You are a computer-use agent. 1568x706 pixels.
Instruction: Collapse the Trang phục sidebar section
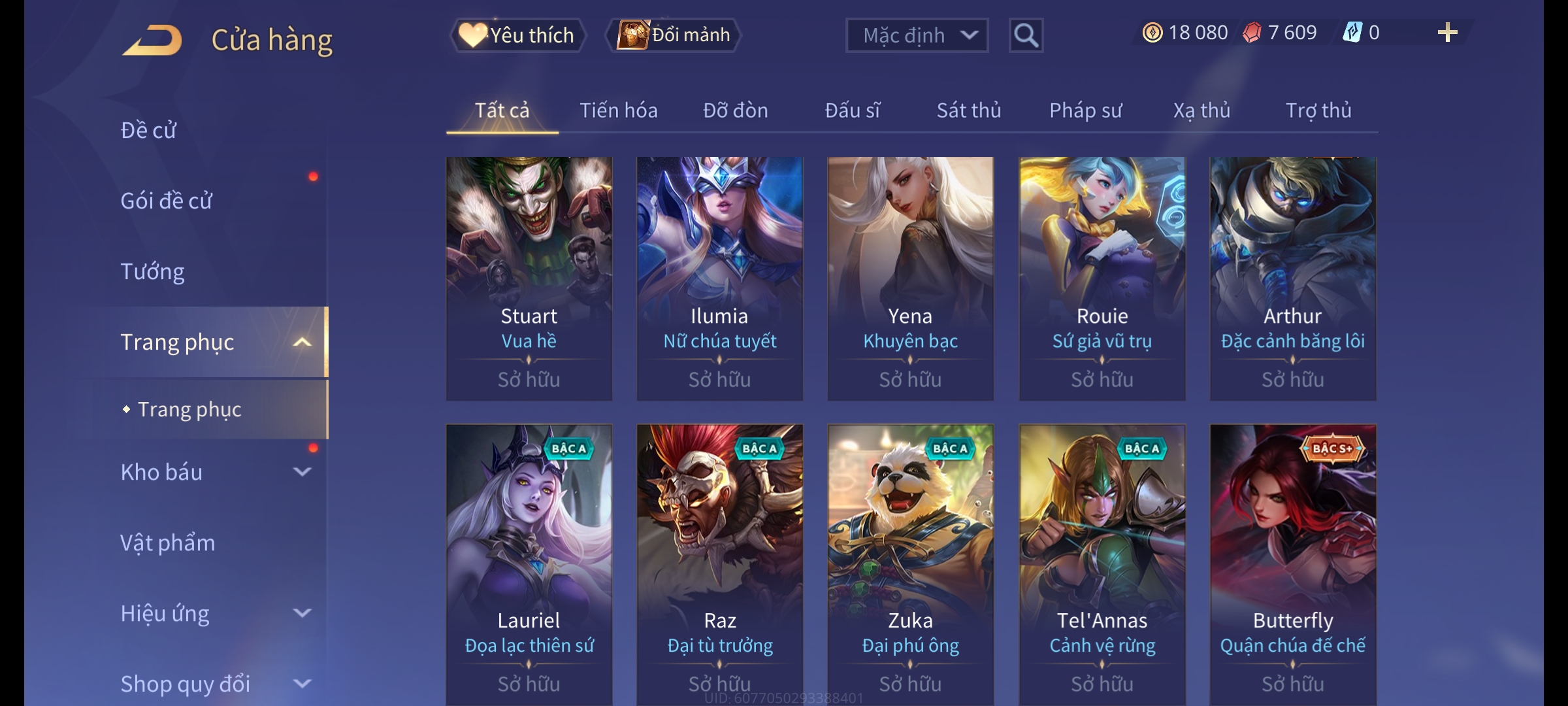pyautogui.click(x=302, y=342)
